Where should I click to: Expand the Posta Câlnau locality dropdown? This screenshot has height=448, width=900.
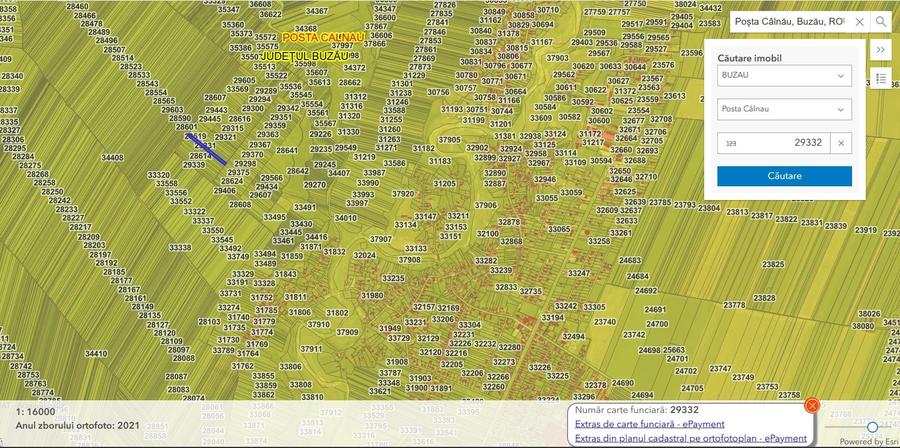(784, 109)
